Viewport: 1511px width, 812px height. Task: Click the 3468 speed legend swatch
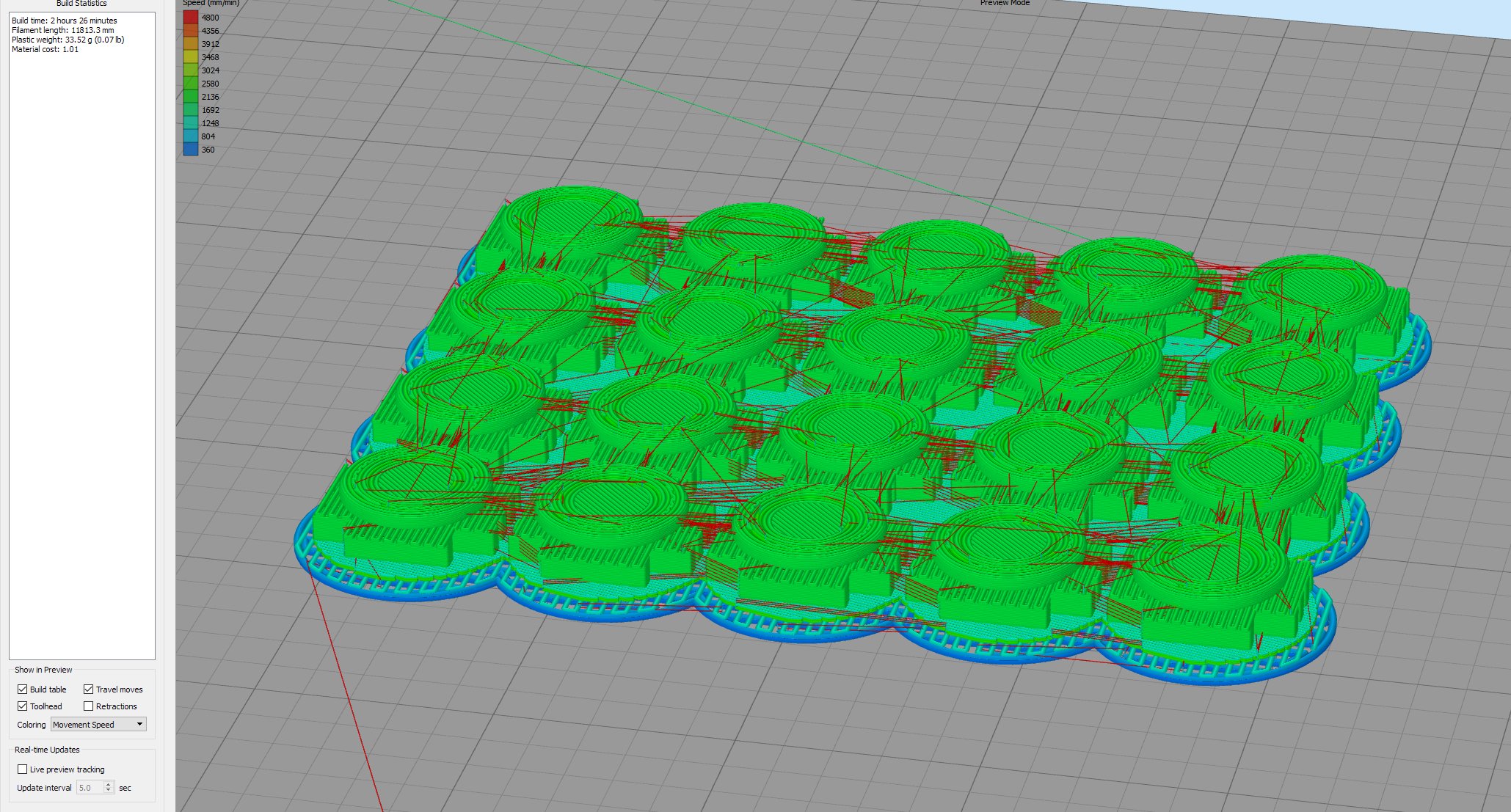[191, 56]
